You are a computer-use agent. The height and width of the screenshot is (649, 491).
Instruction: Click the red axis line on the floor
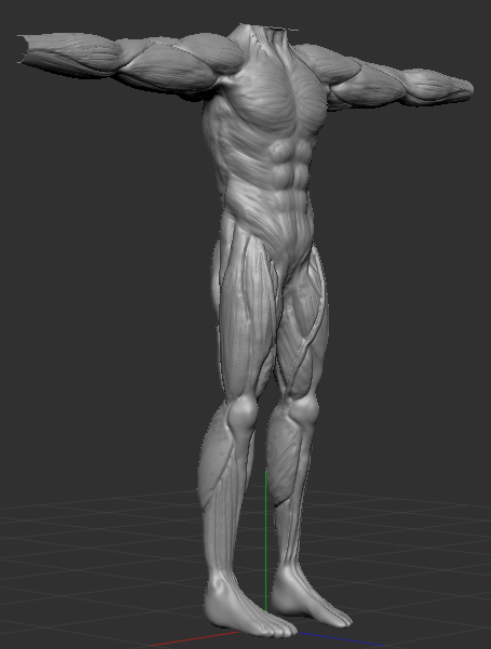click(195, 639)
